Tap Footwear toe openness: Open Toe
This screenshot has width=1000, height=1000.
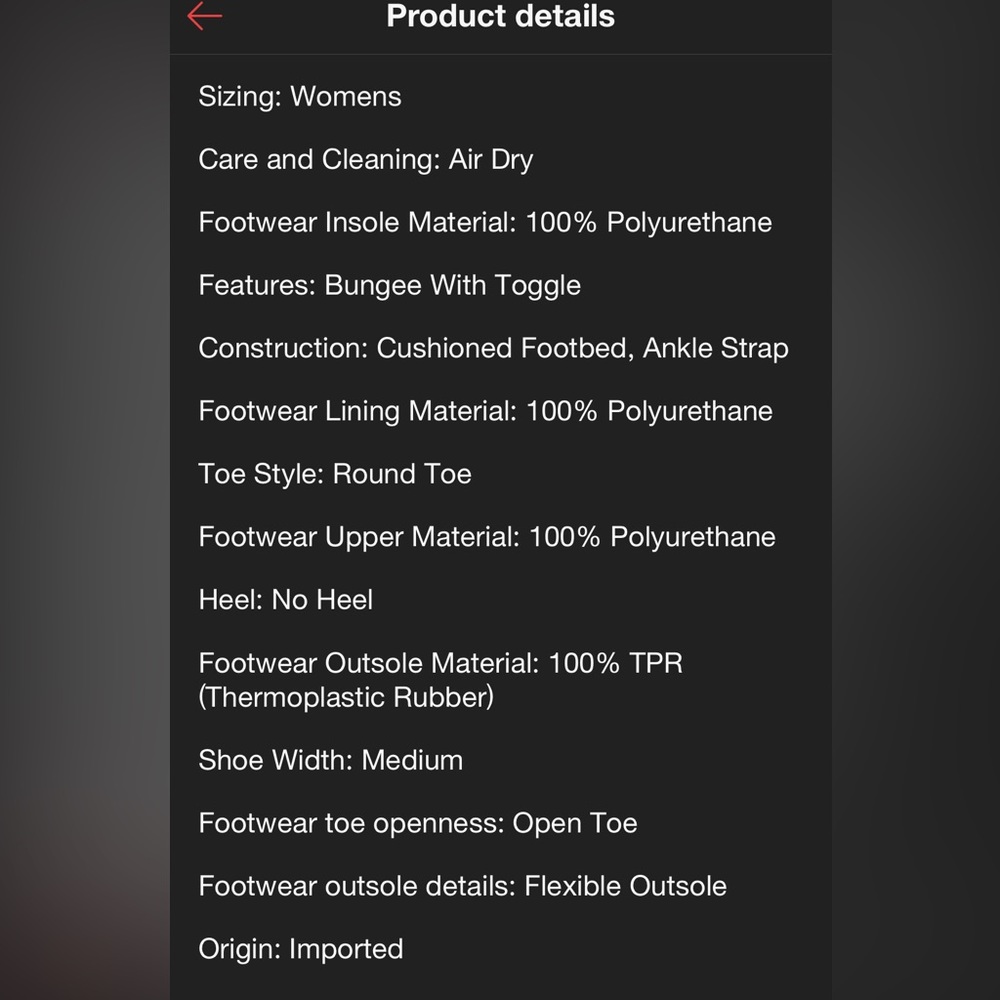(x=418, y=823)
